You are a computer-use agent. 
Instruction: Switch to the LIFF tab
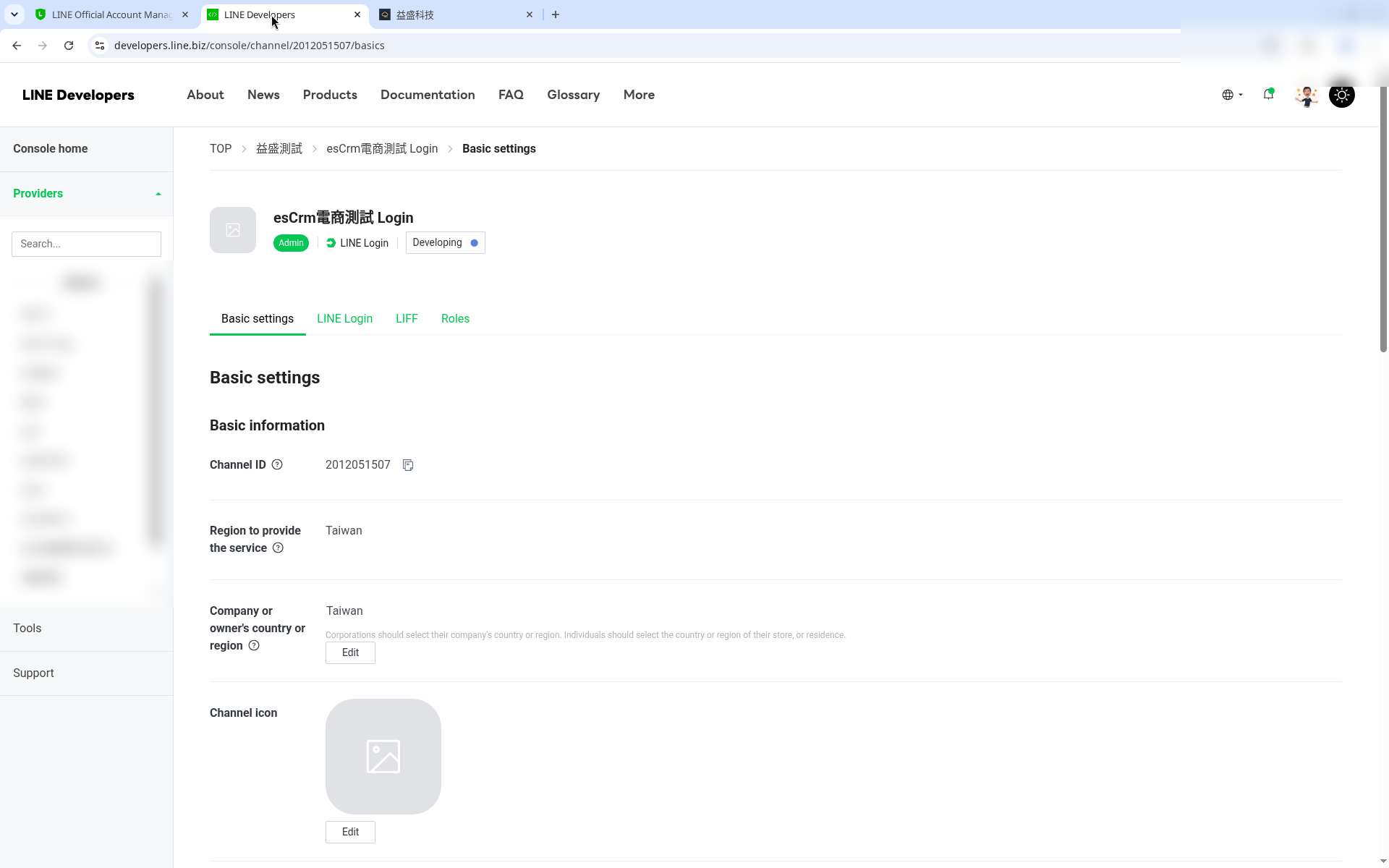[x=407, y=319]
